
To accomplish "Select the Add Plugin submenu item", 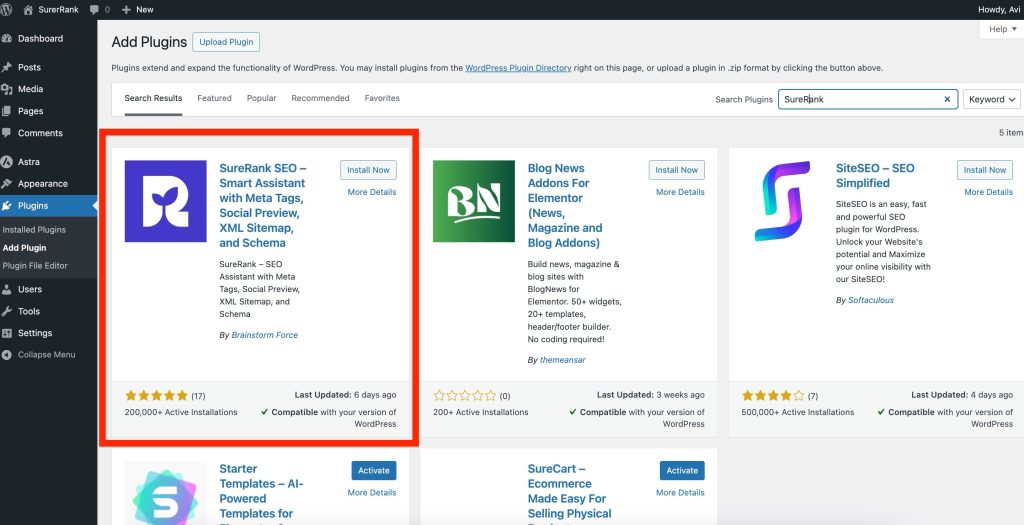I will [24, 248].
